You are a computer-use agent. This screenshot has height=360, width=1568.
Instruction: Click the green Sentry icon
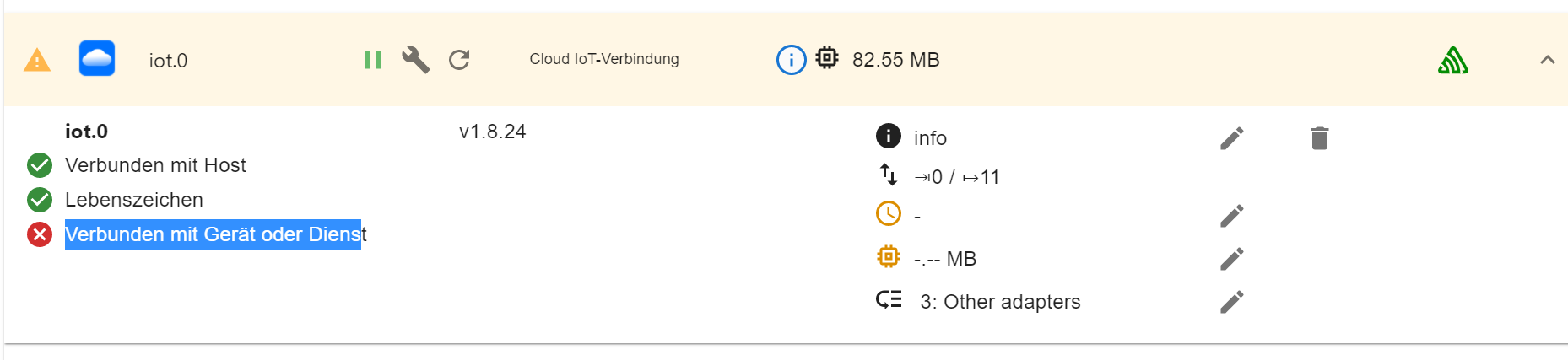(1452, 61)
